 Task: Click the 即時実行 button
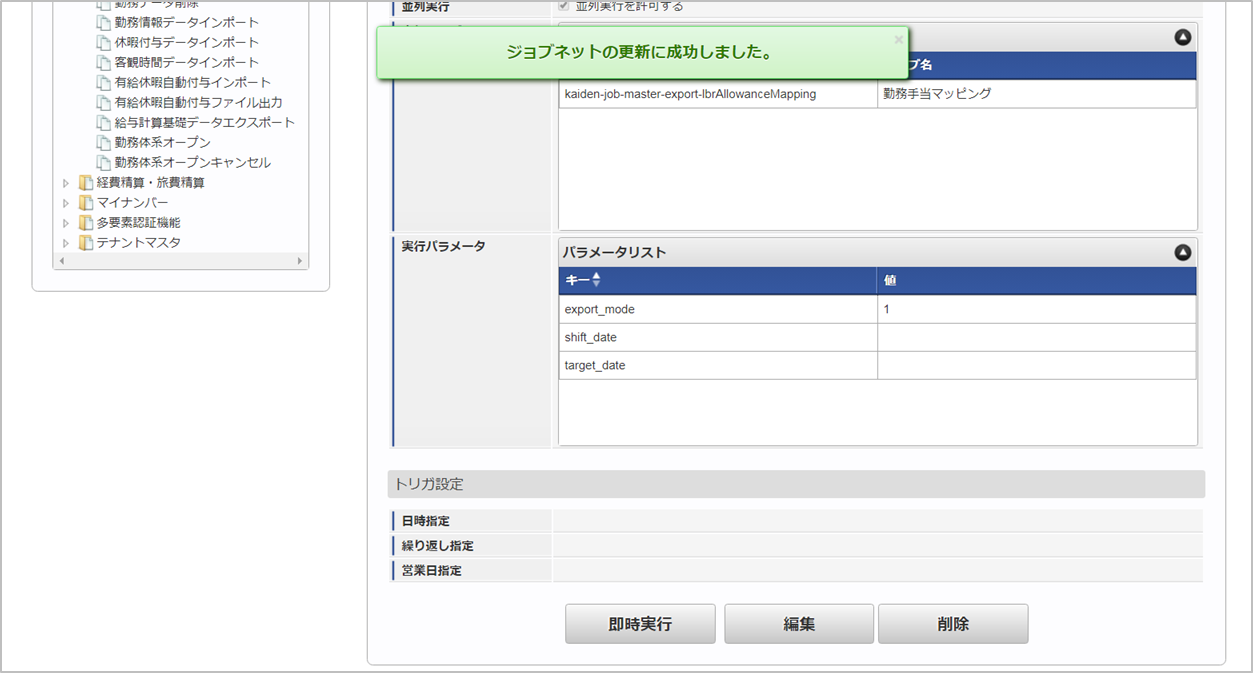click(640, 624)
